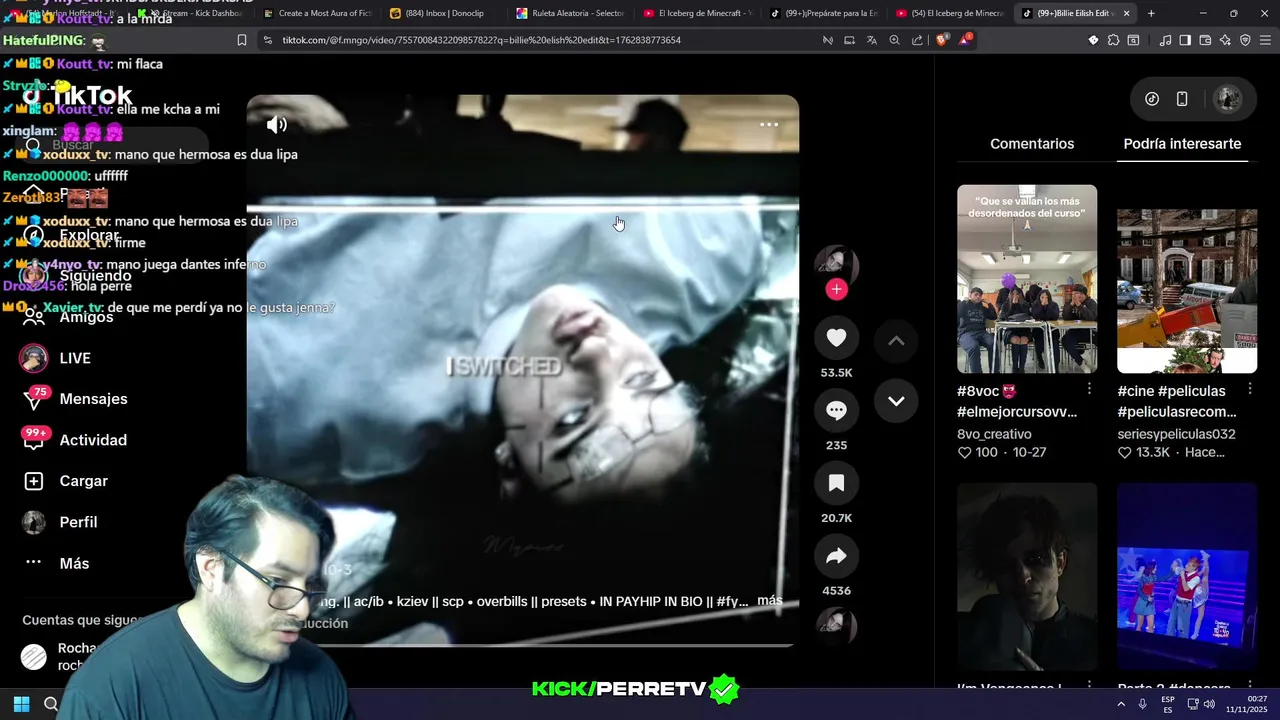Open comments showing 235 count
Viewport: 1280px width, 720px height.
pyautogui.click(x=836, y=410)
